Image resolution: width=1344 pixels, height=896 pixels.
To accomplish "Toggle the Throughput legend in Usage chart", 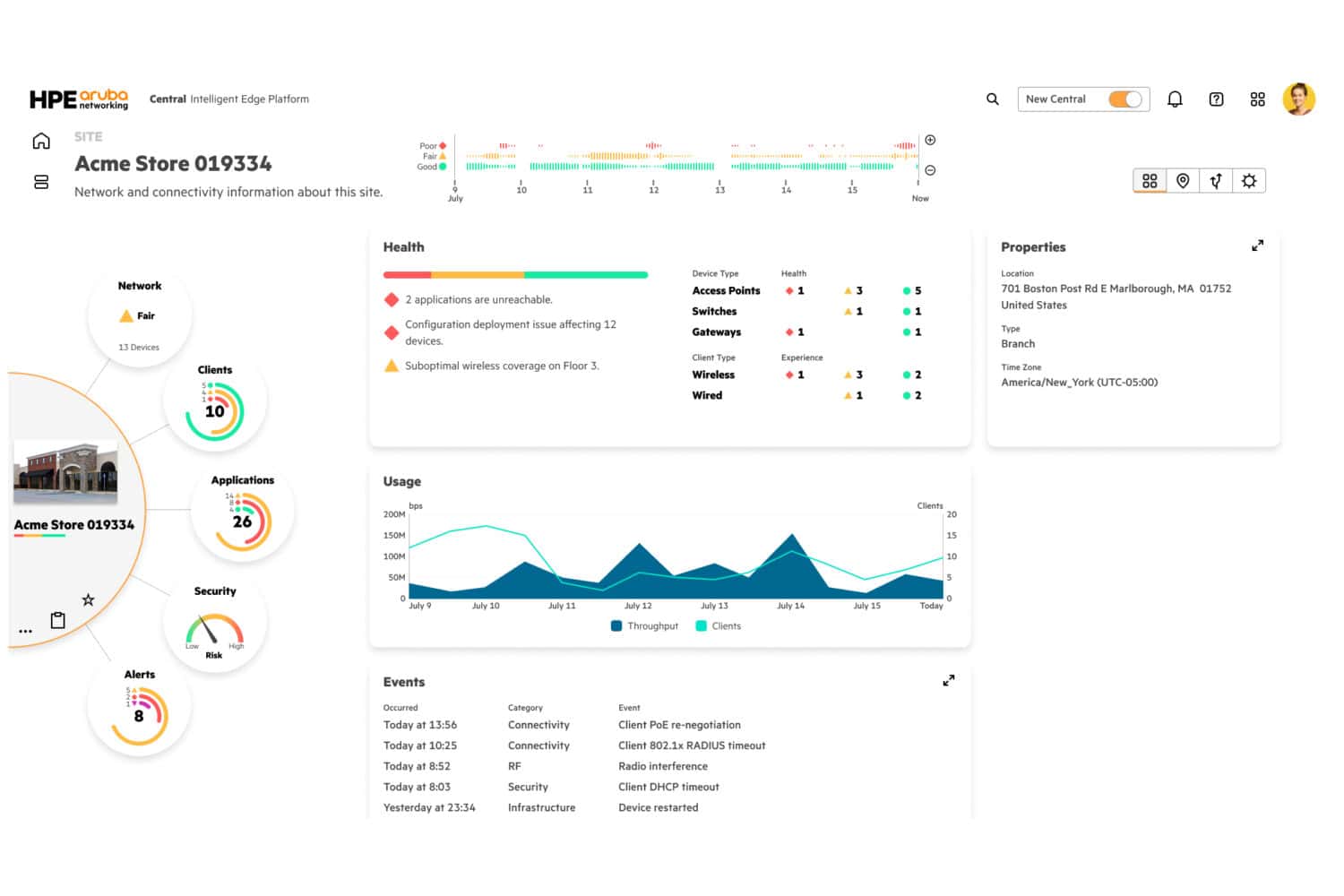I will click(643, 625).
